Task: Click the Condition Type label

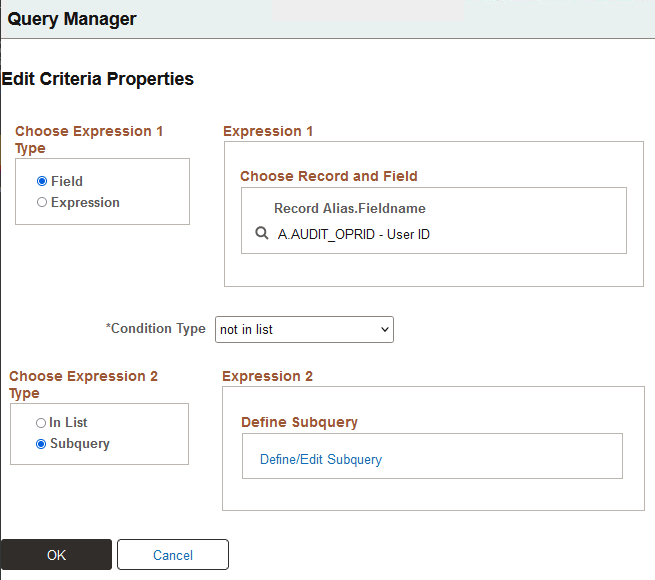Action: (156, 328)
